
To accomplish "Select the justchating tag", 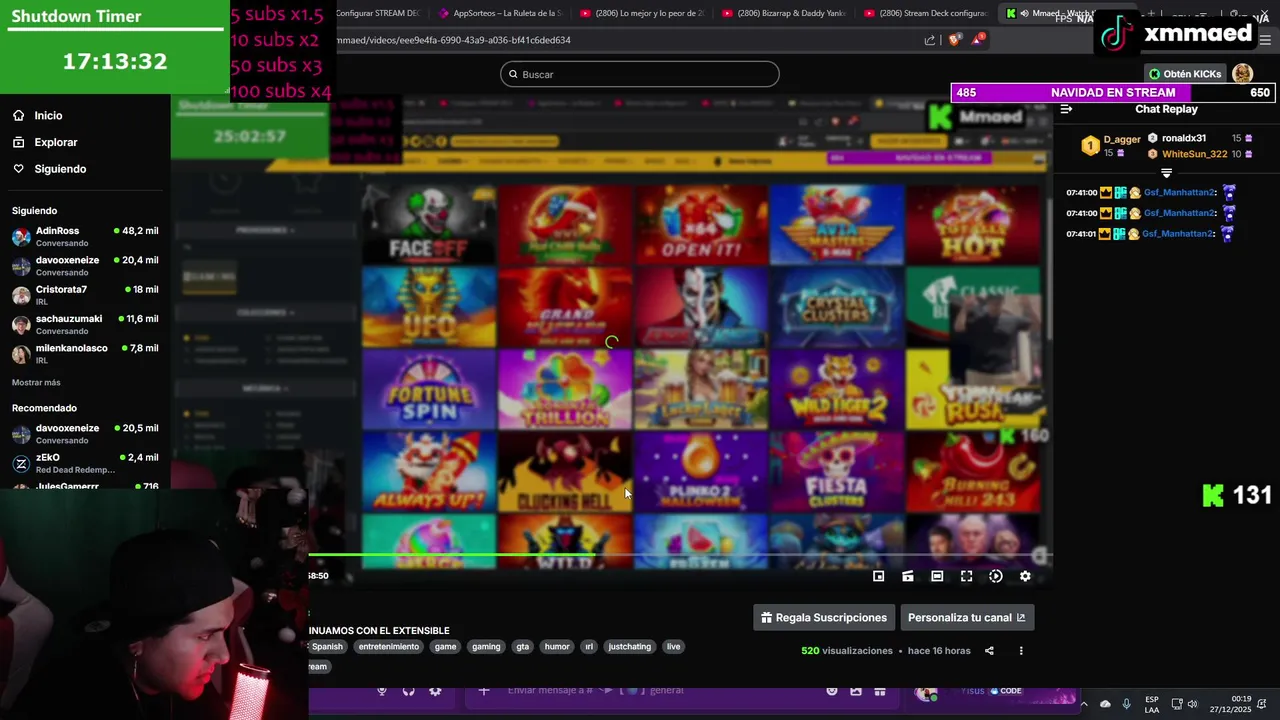I will (630, 647).
